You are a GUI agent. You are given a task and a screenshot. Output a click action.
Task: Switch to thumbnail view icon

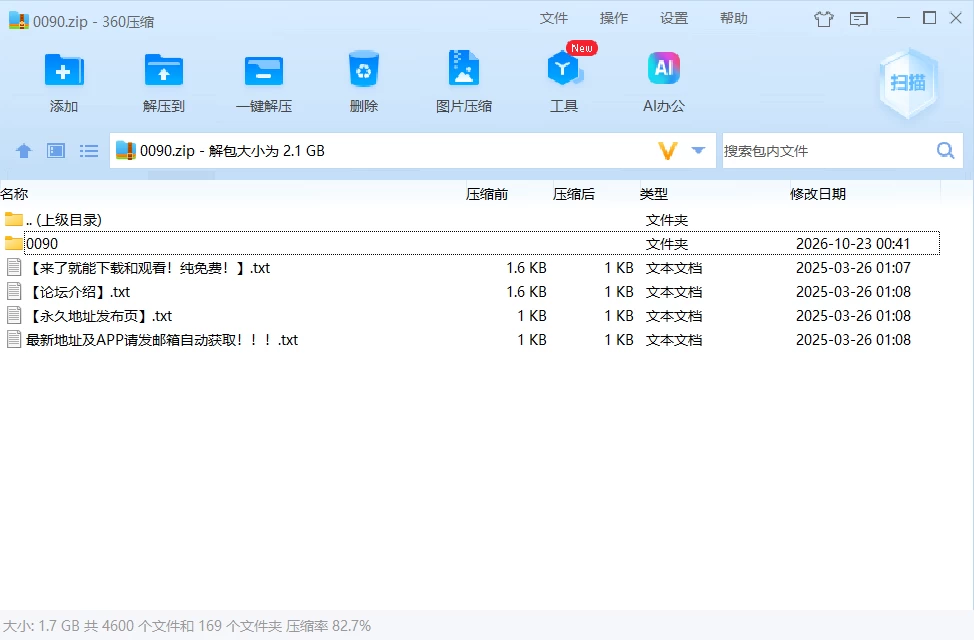[56, 151]
